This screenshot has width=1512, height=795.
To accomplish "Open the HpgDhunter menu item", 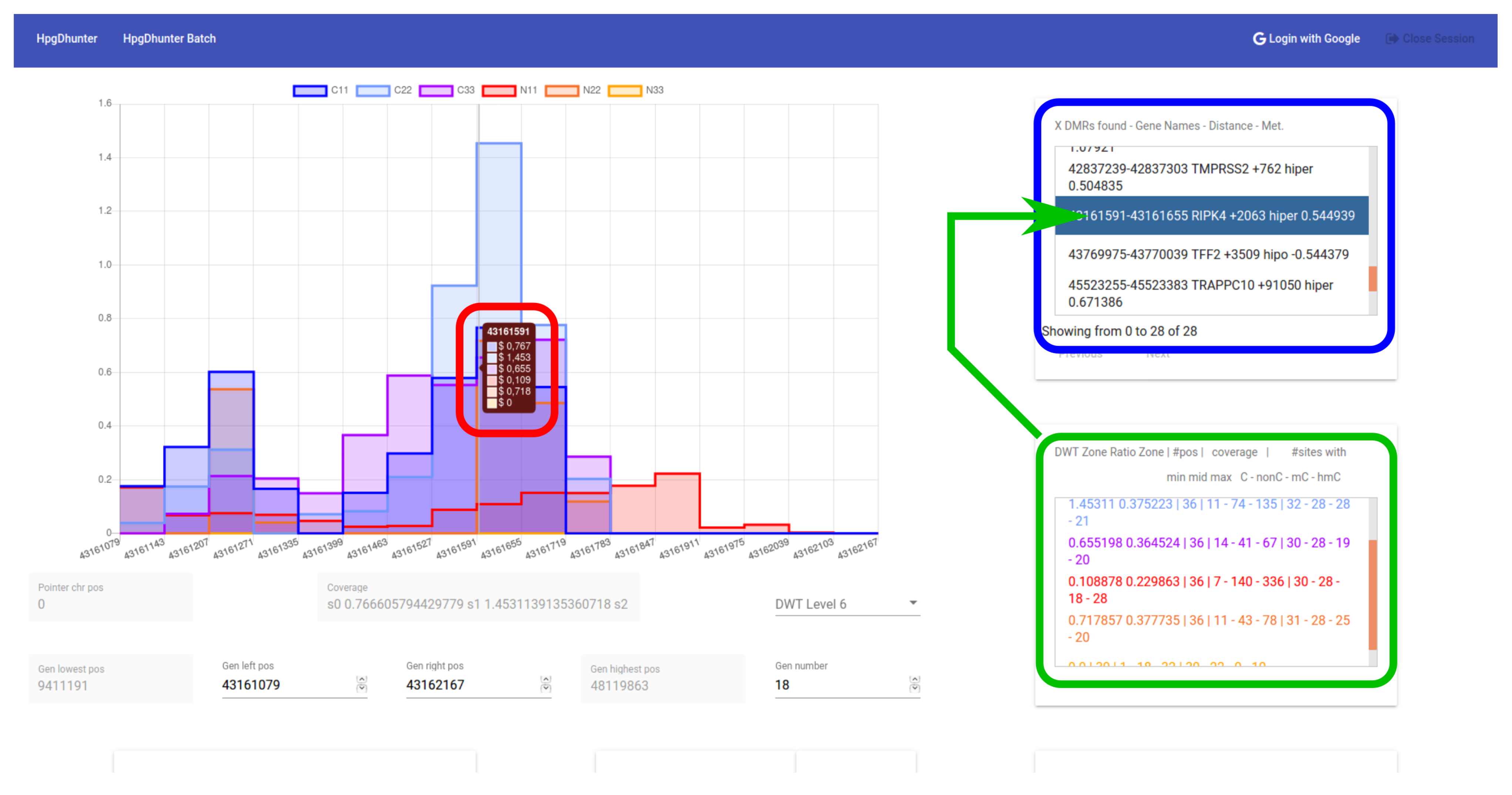I will [67, 39].
